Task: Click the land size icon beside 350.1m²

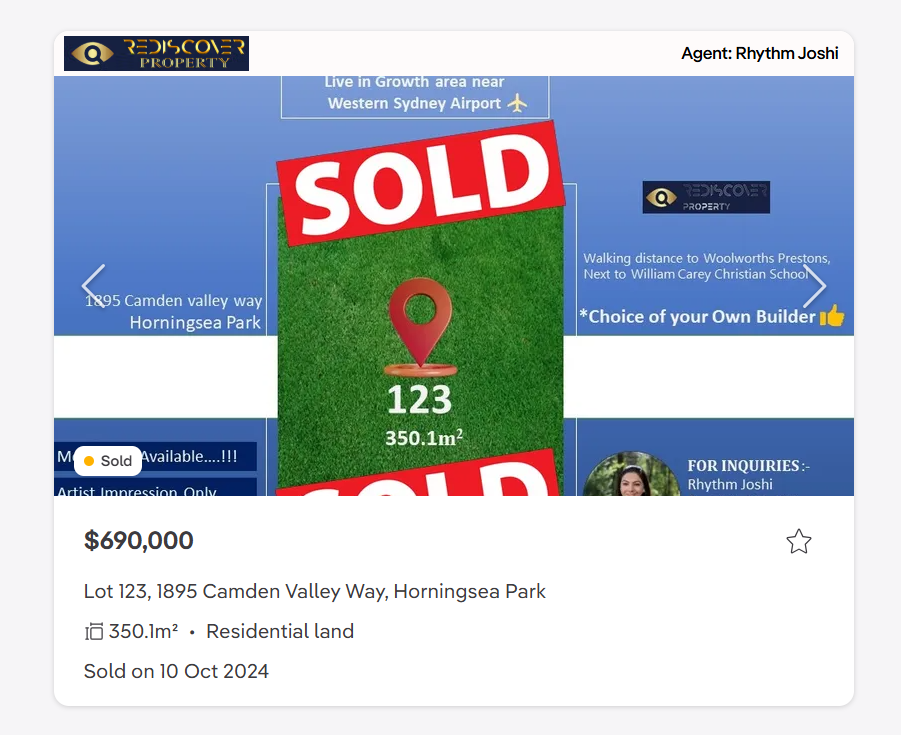Action: coord(94,632)
